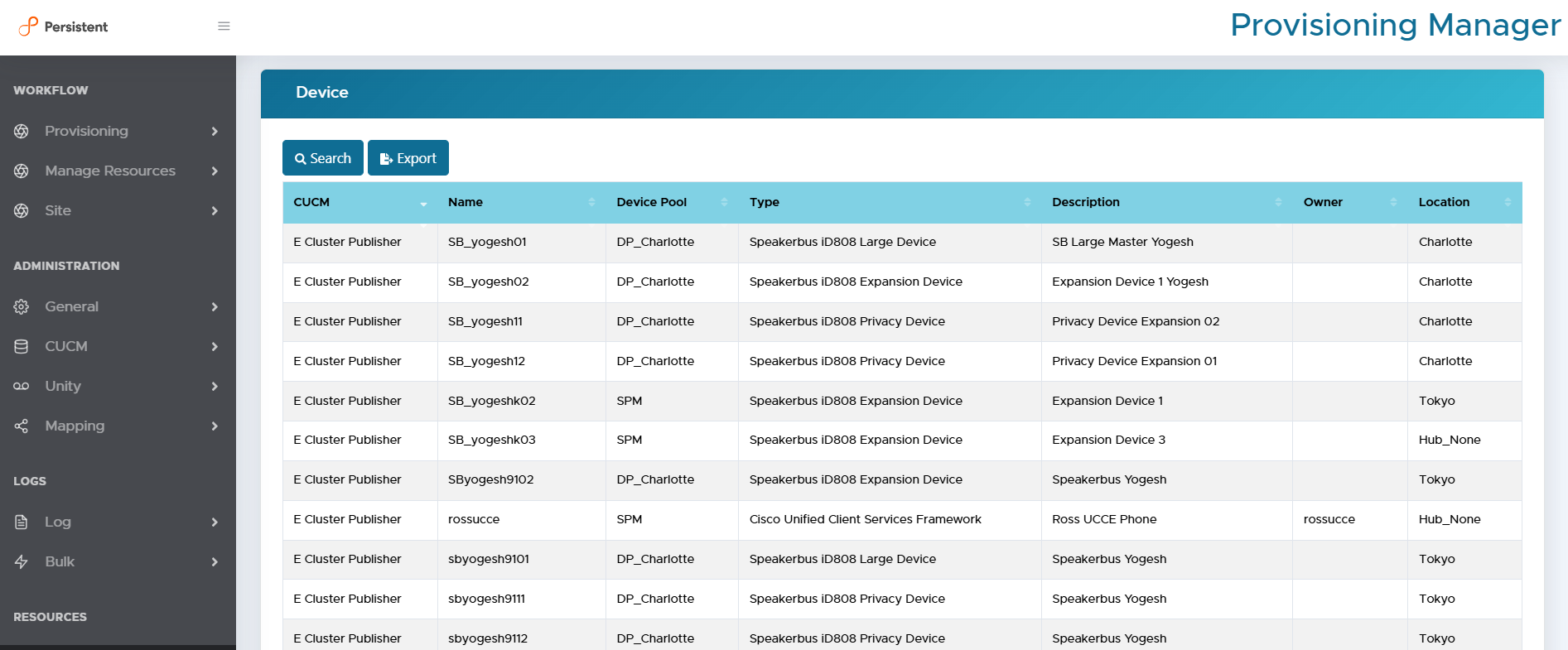Click the Unity voicemail icon
Screen dimensions: 1568x650
pyautogui.click(x=22, y=386)
